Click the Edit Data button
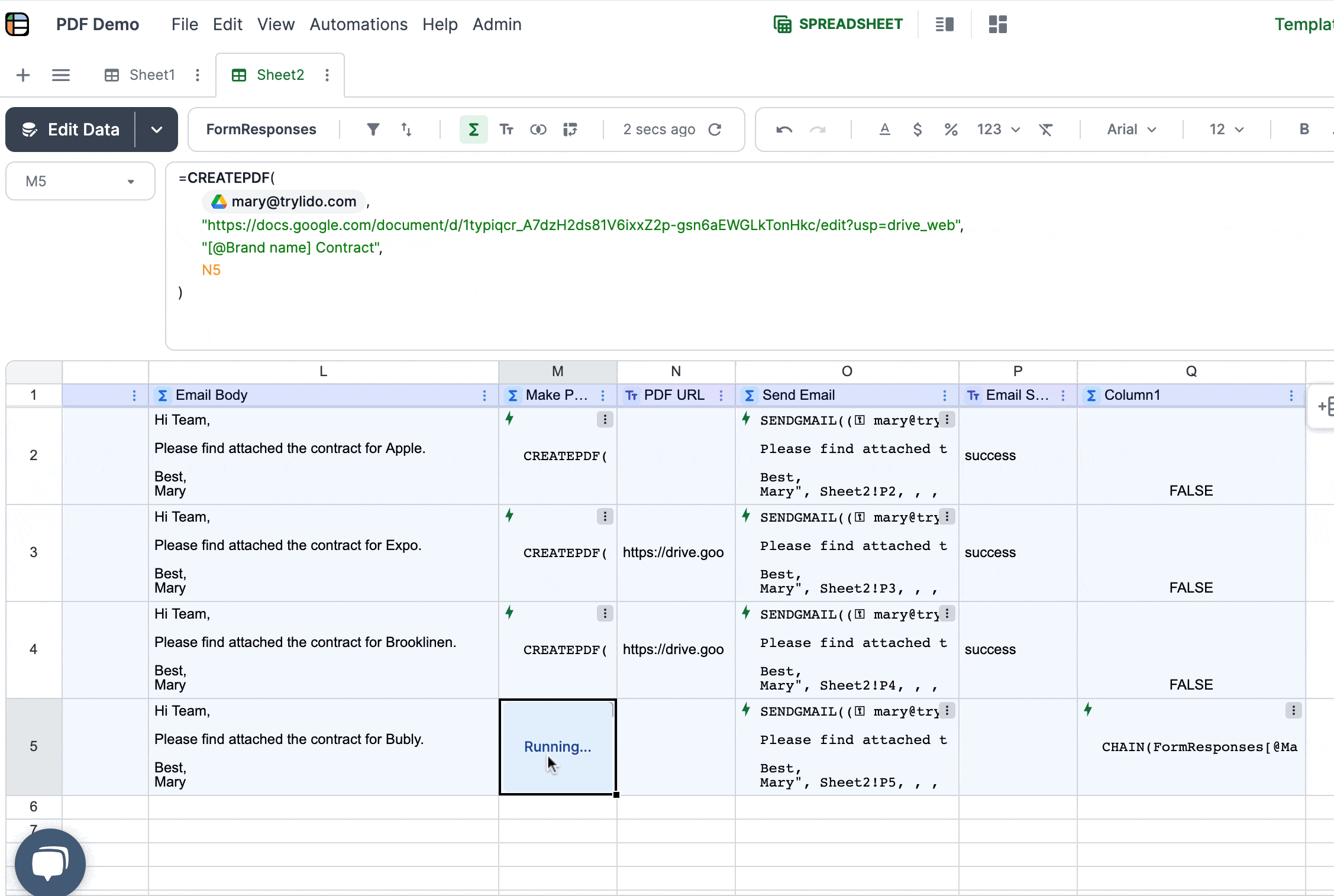1334x896 pixels. pos(71,130)
